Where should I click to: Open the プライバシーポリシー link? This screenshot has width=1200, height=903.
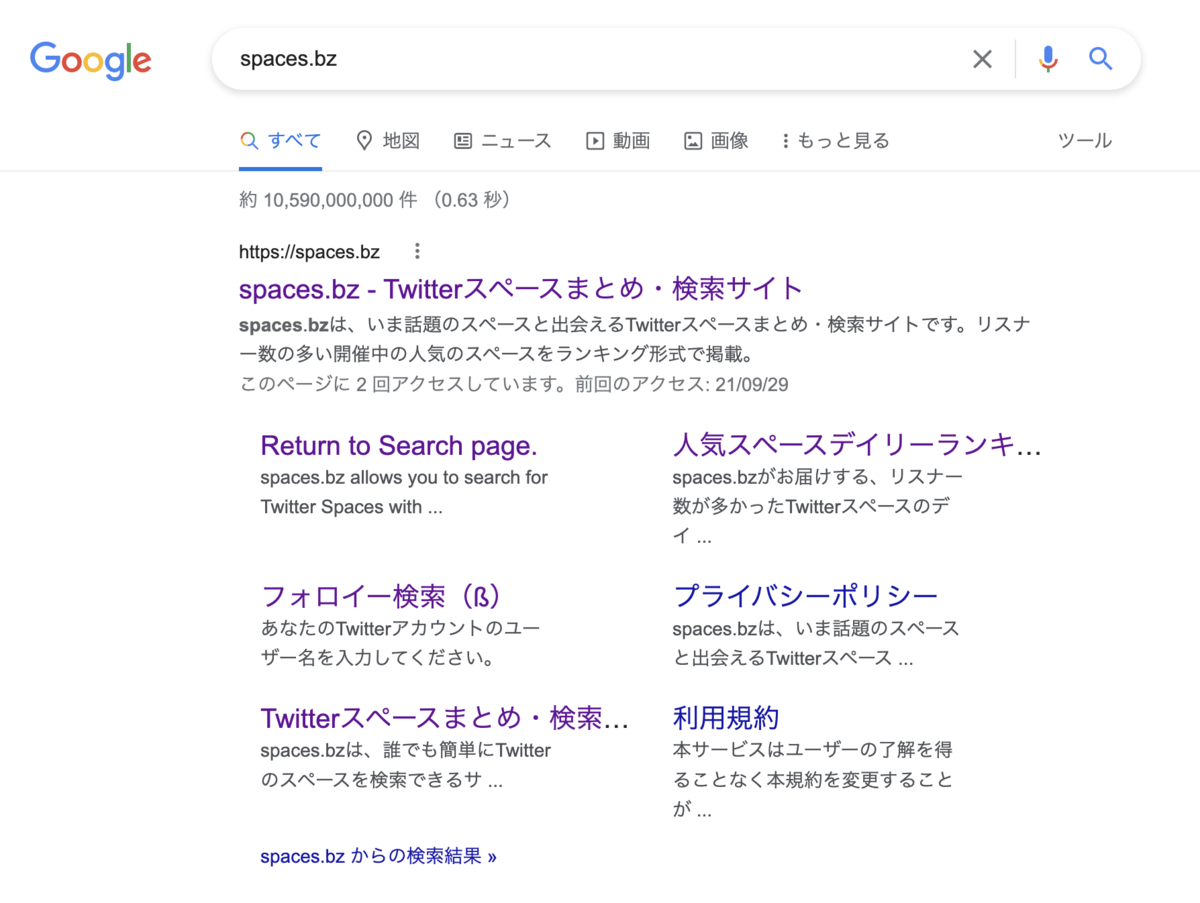805,596
